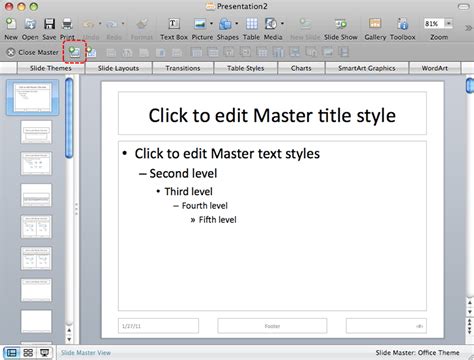The width and height of the screenshot is (474, 360).
Task: Click the grayed New Slide icon
Action: point(305,24)
